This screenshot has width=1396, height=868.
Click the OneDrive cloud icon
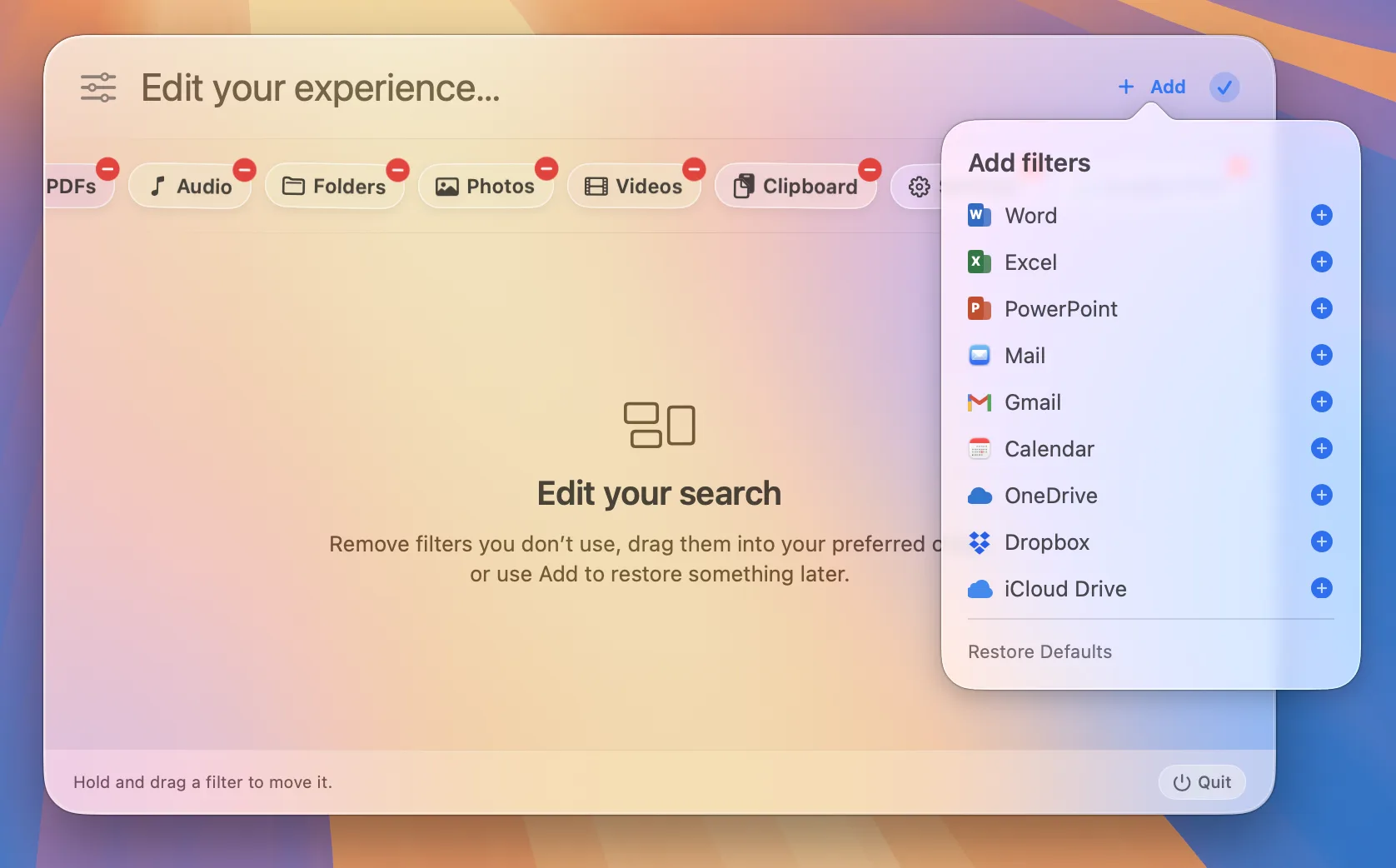(x=980, y=496)
